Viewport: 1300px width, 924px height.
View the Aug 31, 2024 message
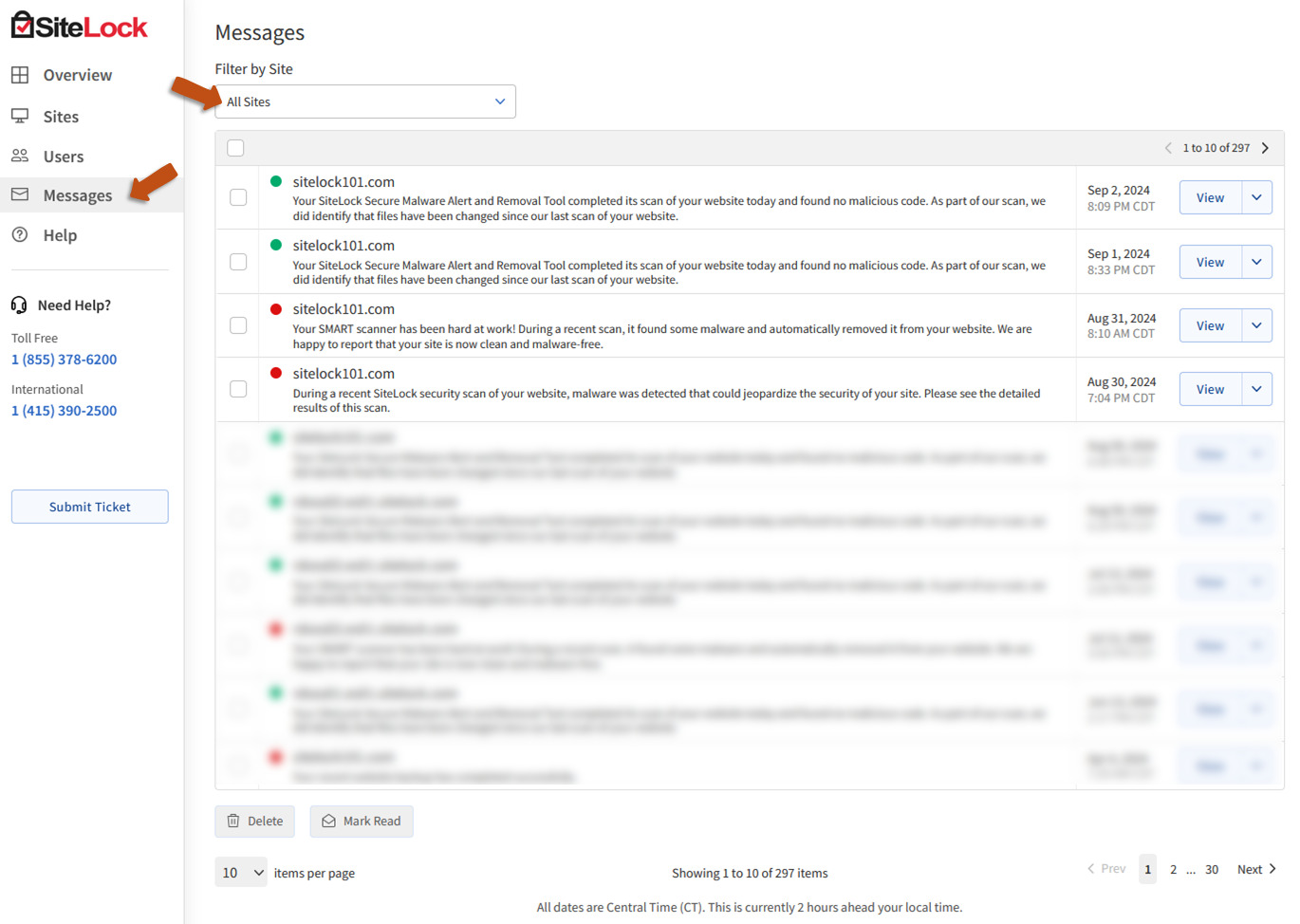click(x=1210, y=325)
